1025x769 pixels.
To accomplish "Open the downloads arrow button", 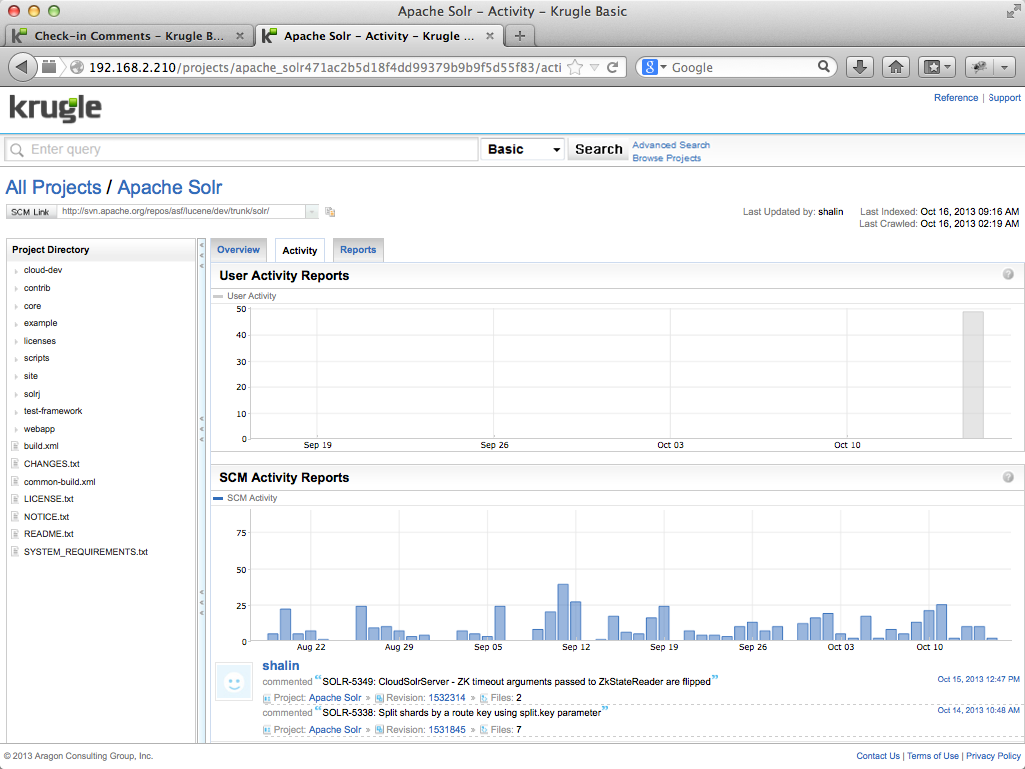I will (x=860, y=67).
